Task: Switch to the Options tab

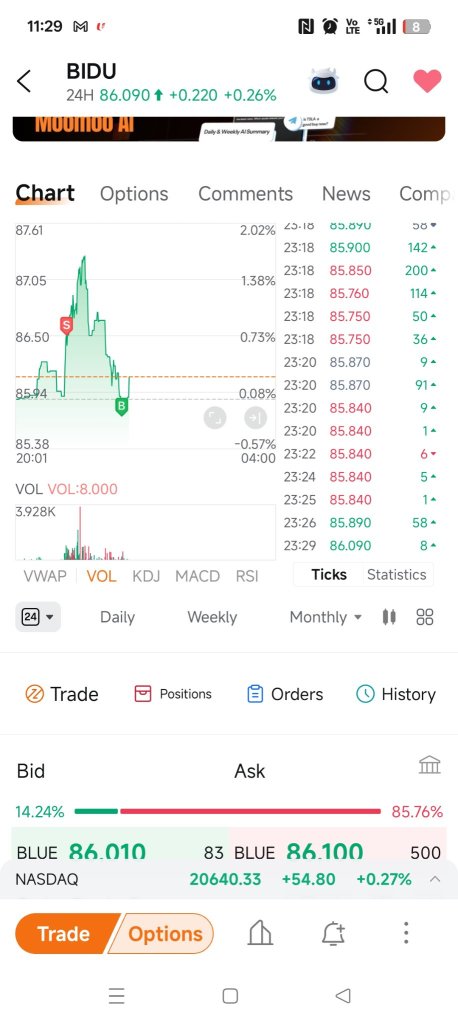Action: point(134,194)
